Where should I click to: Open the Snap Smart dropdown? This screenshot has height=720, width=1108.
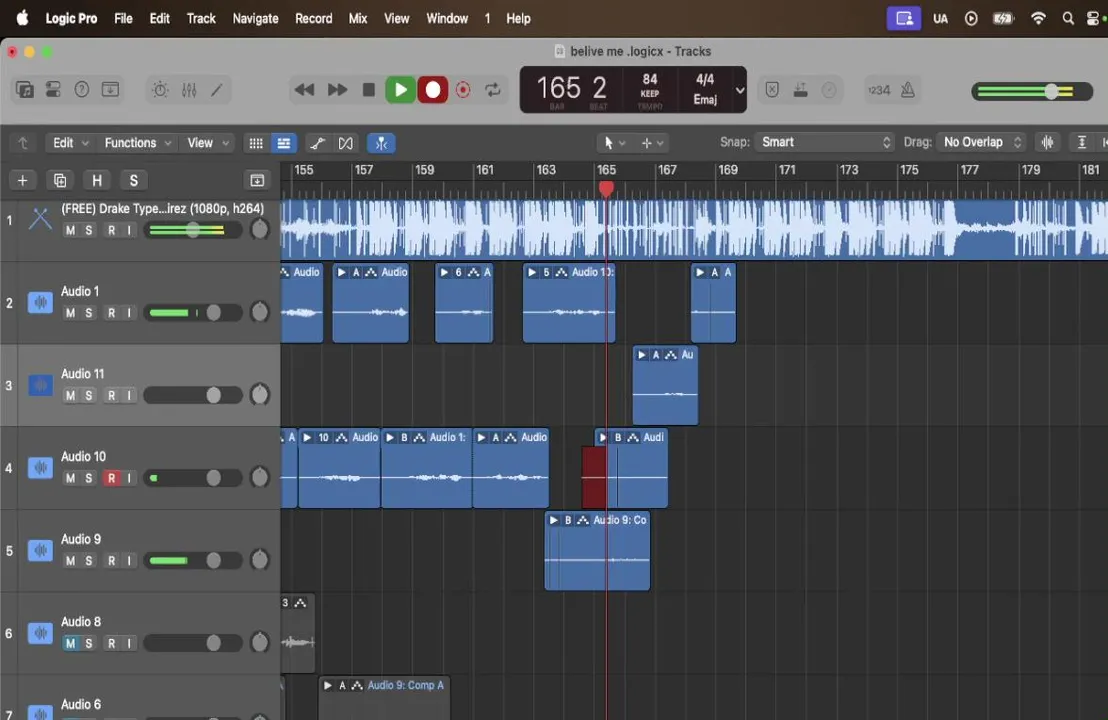[x=824, y=142]
